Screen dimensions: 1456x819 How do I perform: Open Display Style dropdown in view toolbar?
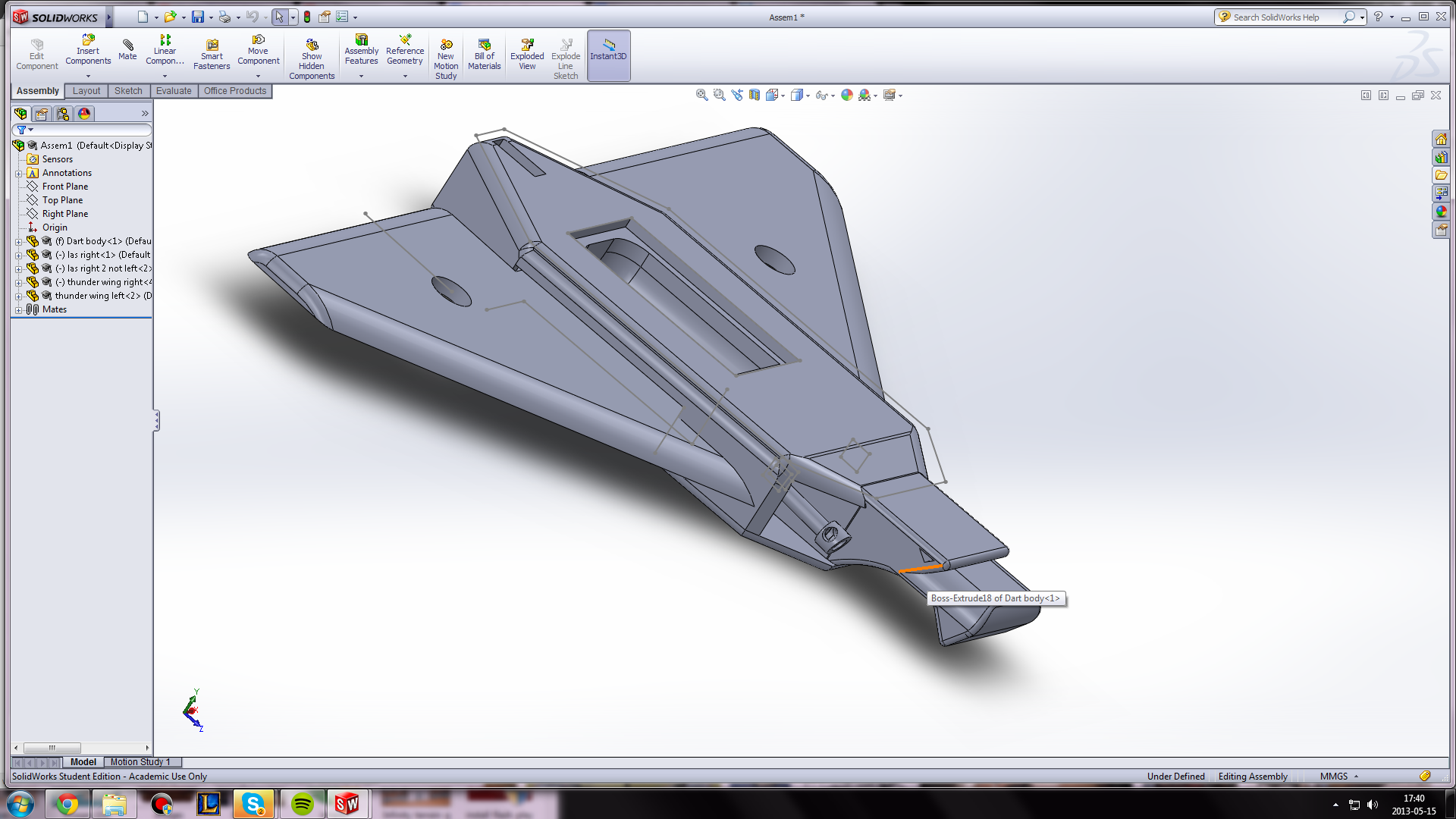pyautogui.click(x=808, y=96)
